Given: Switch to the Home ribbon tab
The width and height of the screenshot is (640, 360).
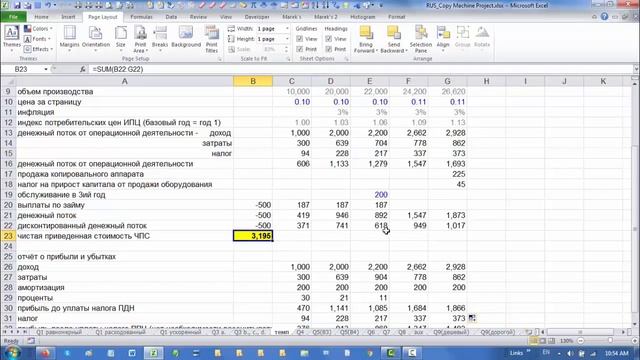Looking at the screenshot, I should [41, 17].
